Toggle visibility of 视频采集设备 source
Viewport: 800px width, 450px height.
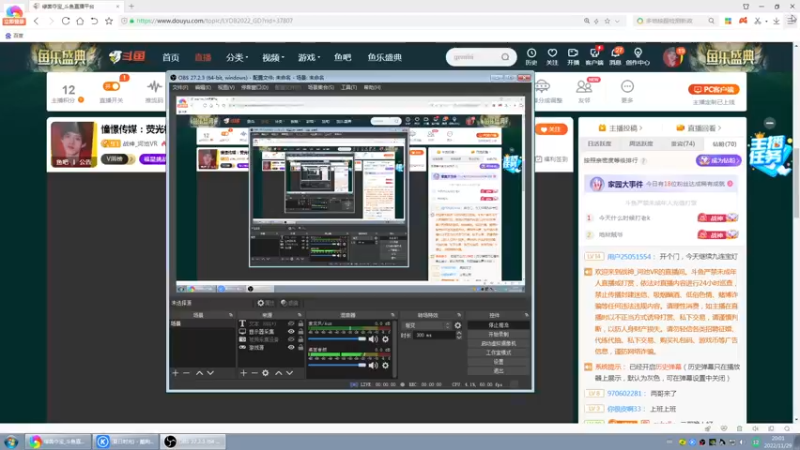291,339
